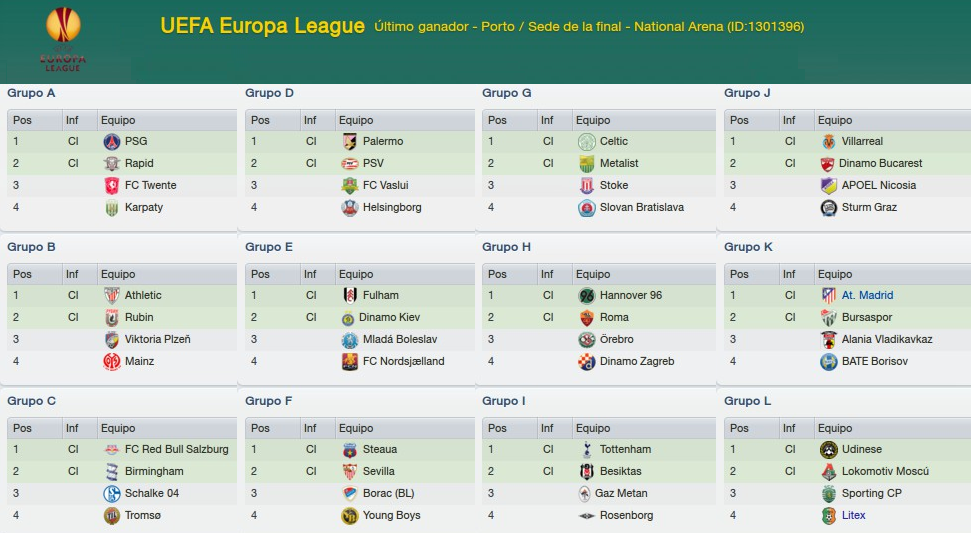This screenshot has height=533, width=972.
Task: Click the Celtic club badge
Action: pyautogui.click(x=586, y=141)
